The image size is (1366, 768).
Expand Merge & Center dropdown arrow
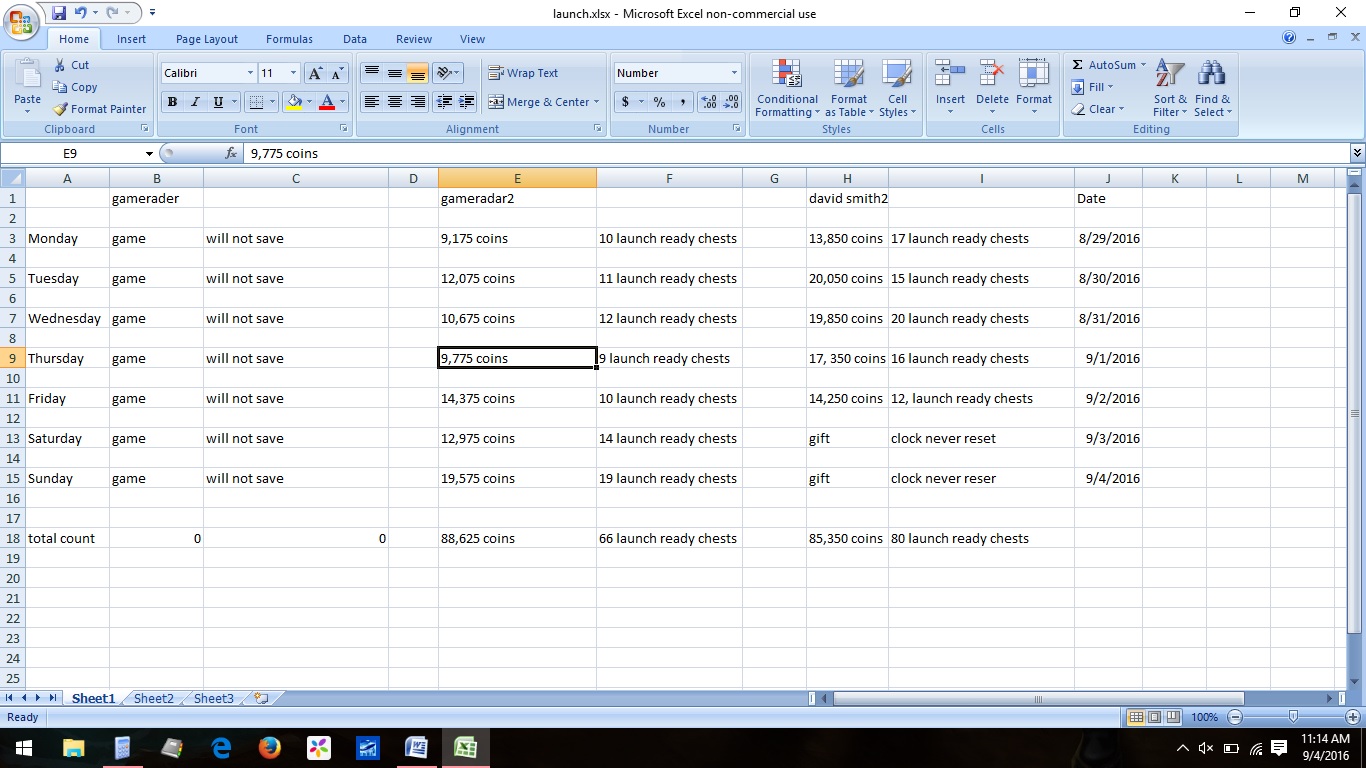[x=596, y=102]
